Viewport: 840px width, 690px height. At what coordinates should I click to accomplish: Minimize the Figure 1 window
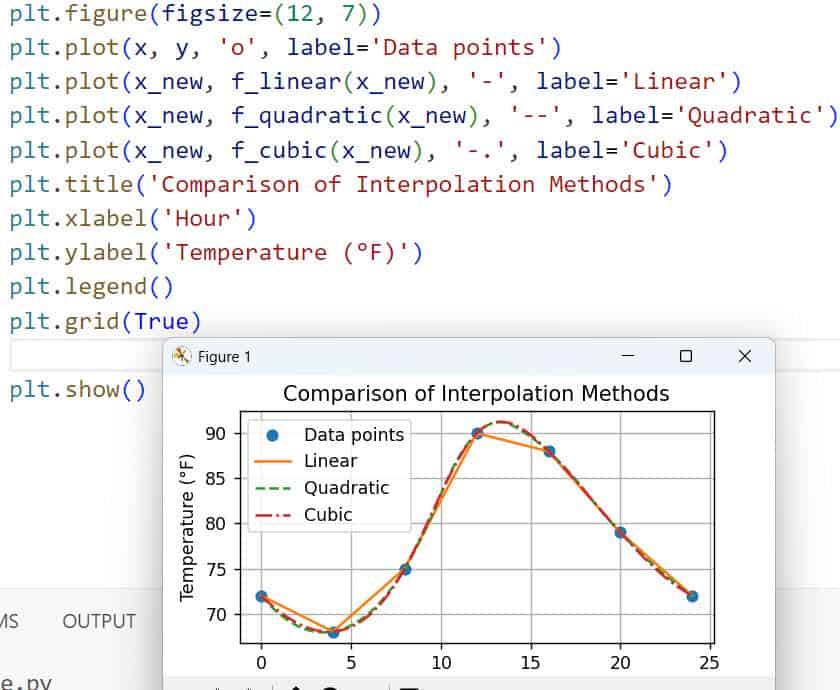pos(627,356)
